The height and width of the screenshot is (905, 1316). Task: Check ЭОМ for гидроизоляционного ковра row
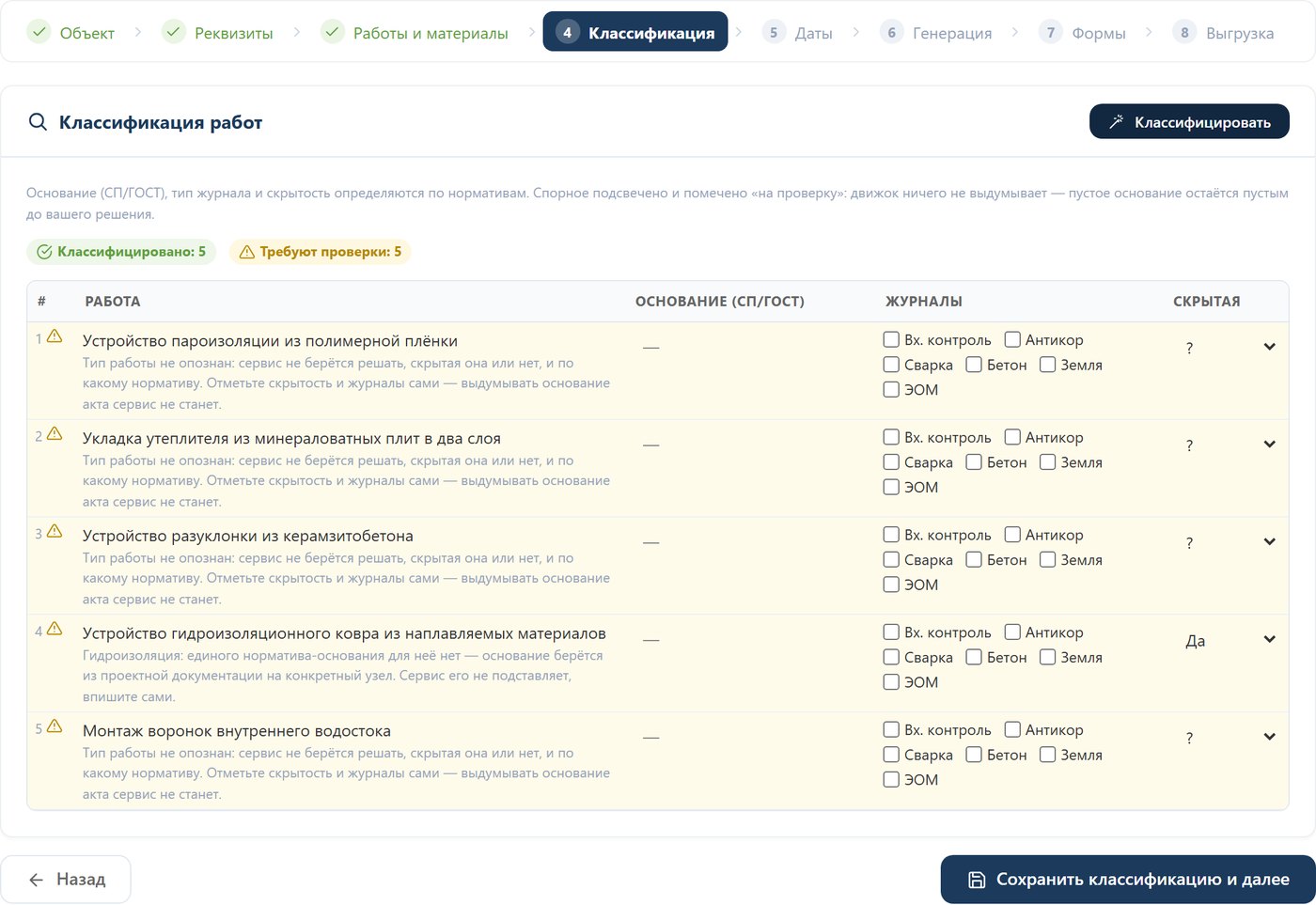(x=891, y=682)
